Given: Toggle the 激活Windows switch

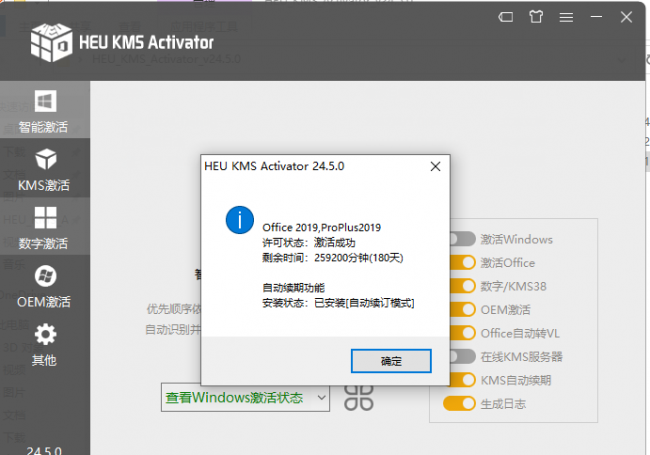Looking at the screenshot, I should pyautogui.click(x=462, y=239).
